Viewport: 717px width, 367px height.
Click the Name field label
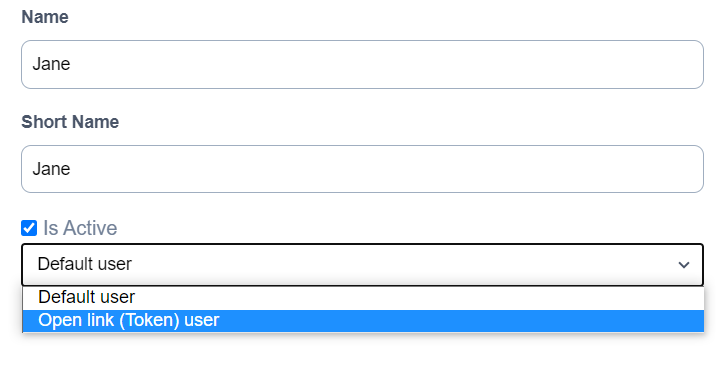[x=45, y=17]
